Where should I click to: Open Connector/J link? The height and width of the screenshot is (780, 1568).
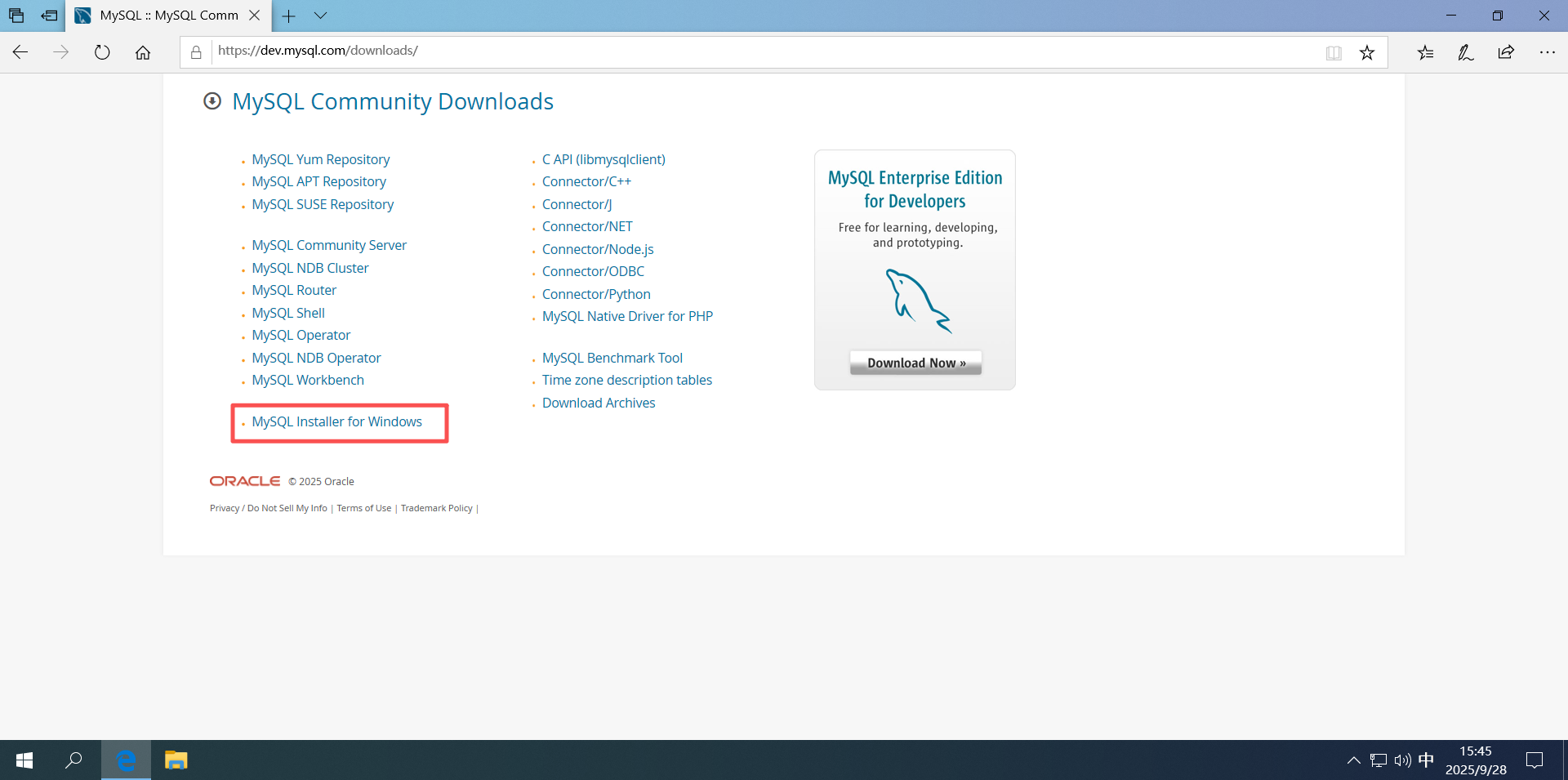coord(577,204)
